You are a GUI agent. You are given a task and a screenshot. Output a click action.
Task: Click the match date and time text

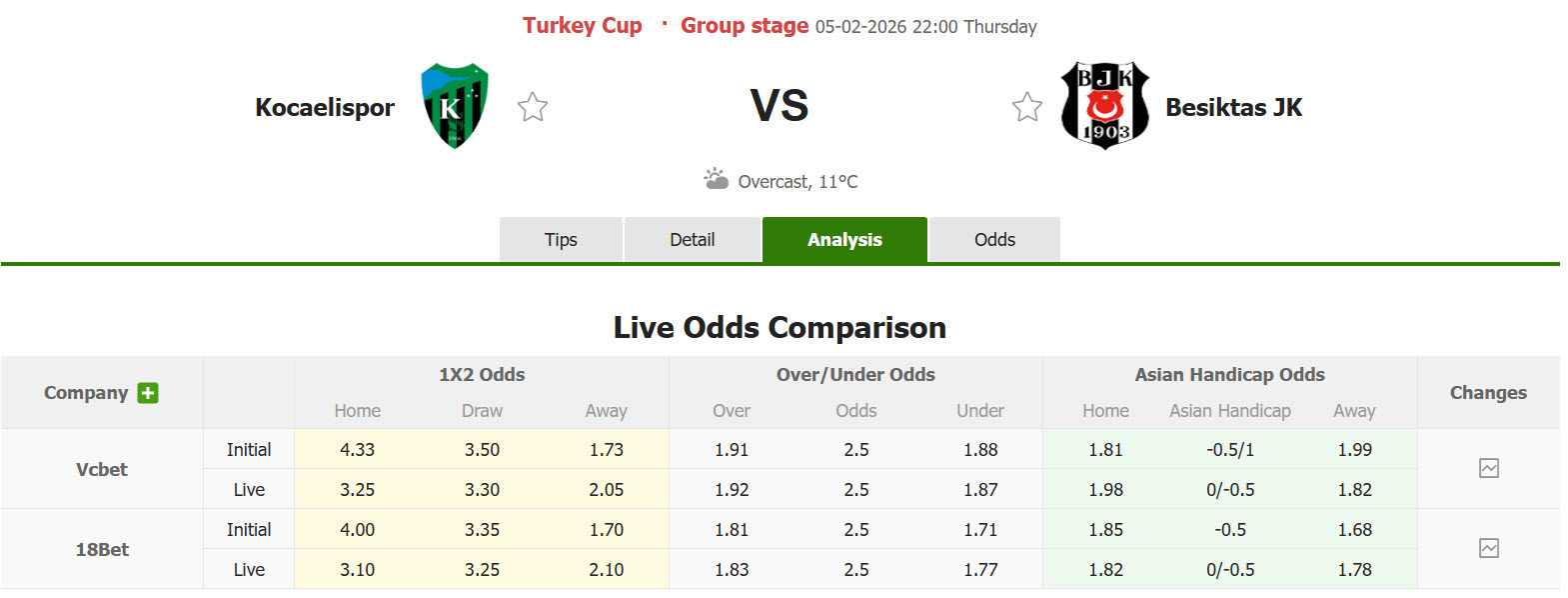click(924, 26)
